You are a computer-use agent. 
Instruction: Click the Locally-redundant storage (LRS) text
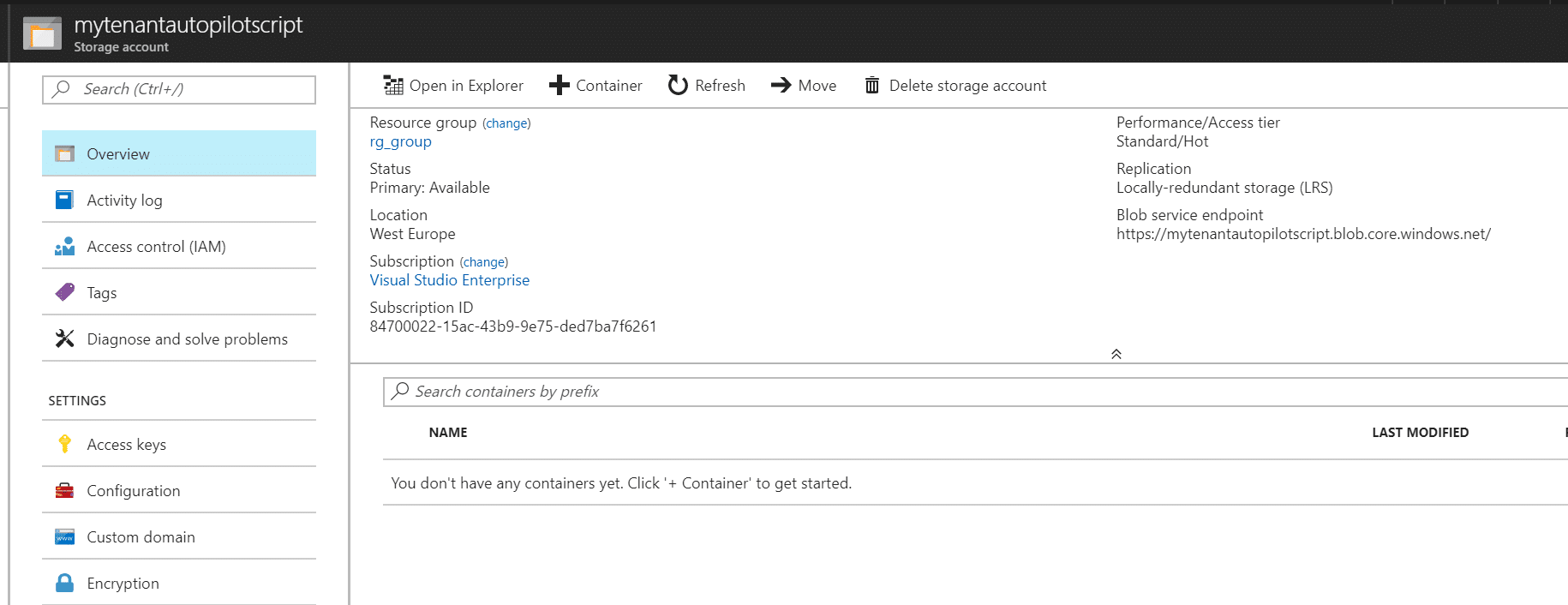[1224, 188]
